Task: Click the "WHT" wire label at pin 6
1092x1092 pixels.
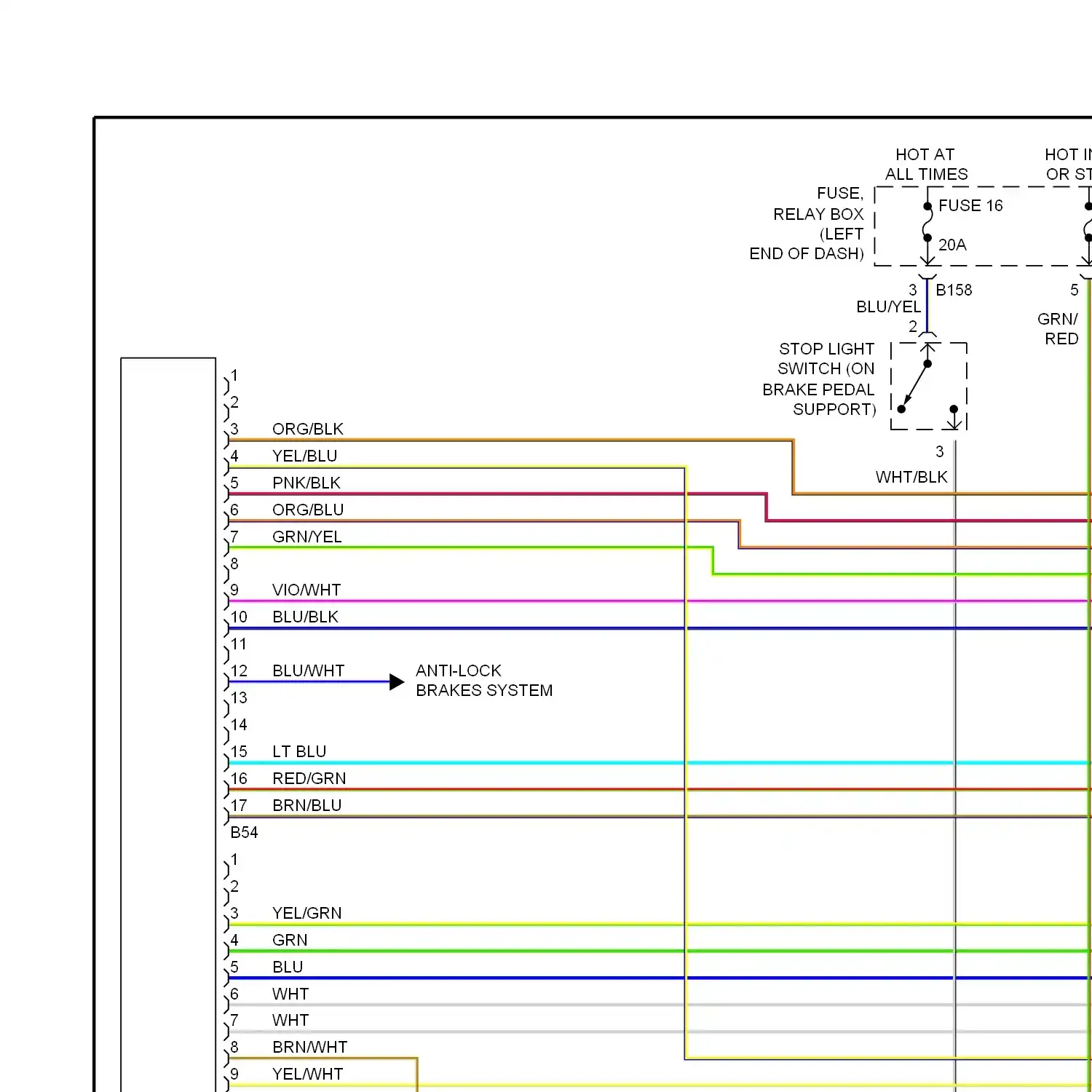Action: coord(290,994)
